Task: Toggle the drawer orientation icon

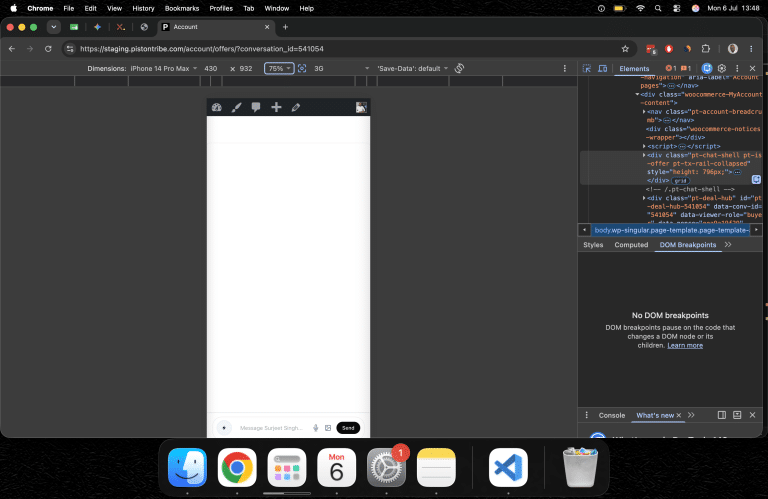Action: tap(721, 415)
